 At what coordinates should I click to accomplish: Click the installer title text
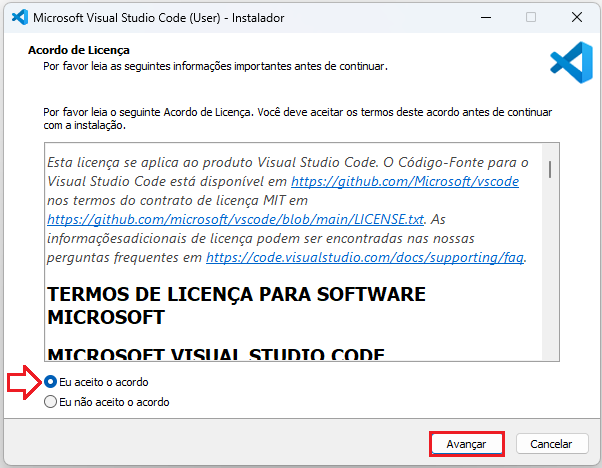tap(159, 18)
